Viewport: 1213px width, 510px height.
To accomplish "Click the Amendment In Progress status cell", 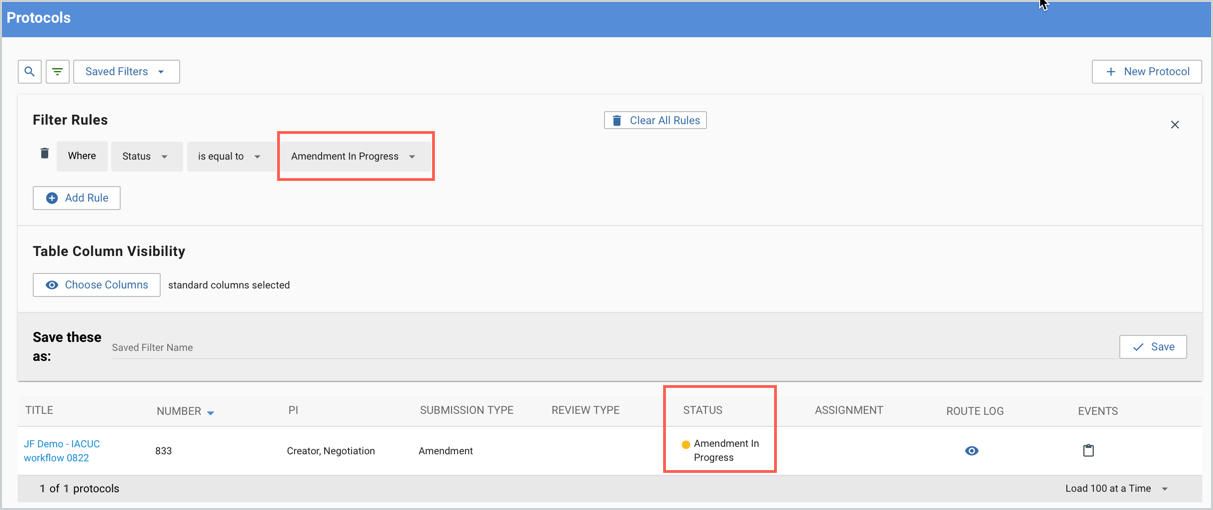I will pos(720,451).
